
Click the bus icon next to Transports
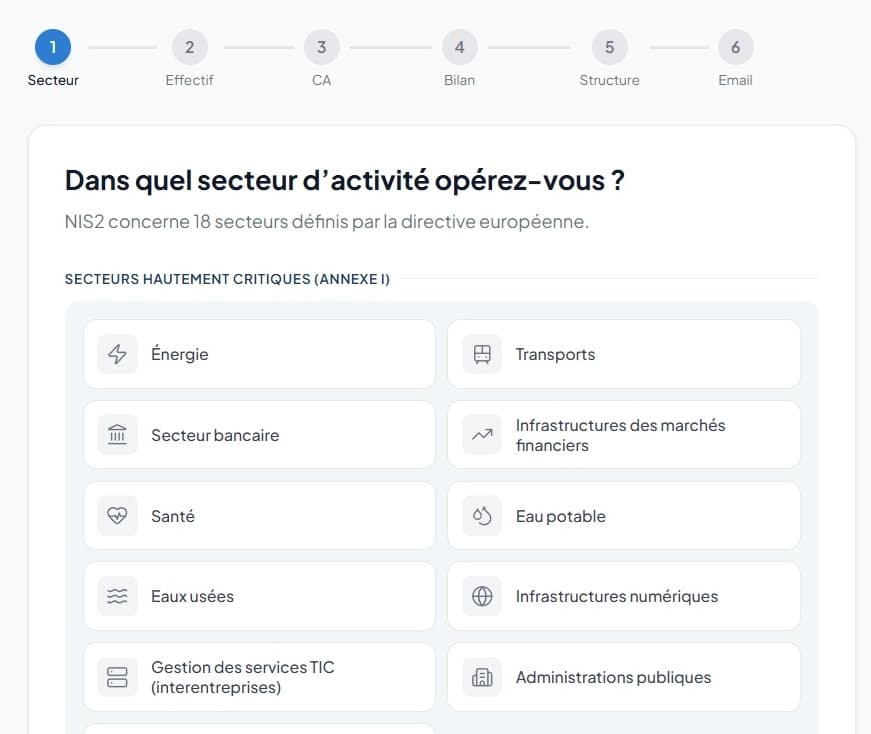(482, 353)
